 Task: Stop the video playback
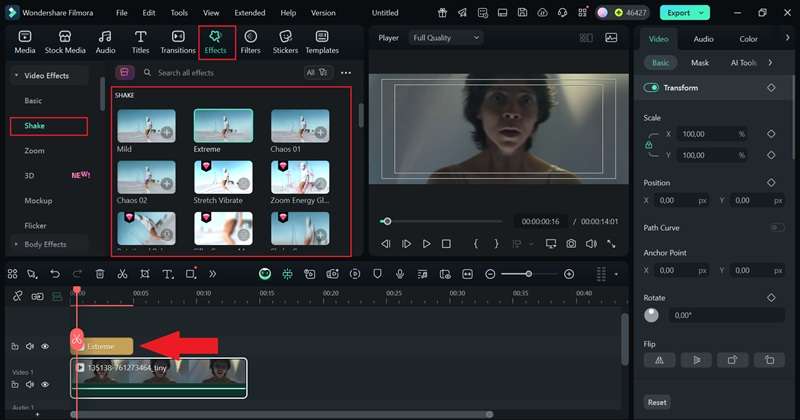coord(446,244)
